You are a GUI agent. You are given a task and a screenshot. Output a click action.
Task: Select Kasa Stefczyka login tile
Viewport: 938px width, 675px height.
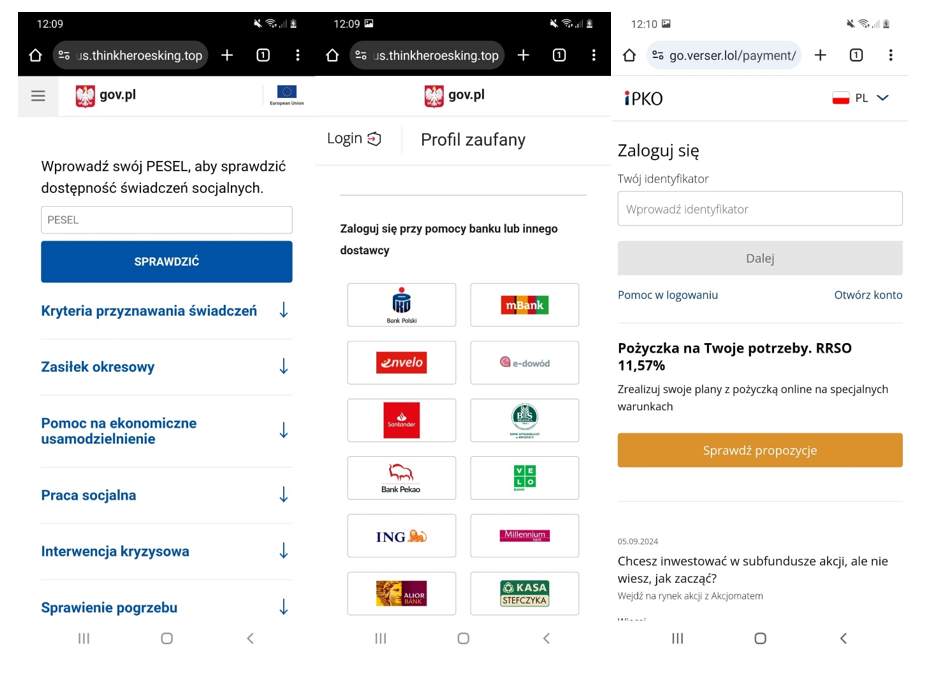[524, 593]
